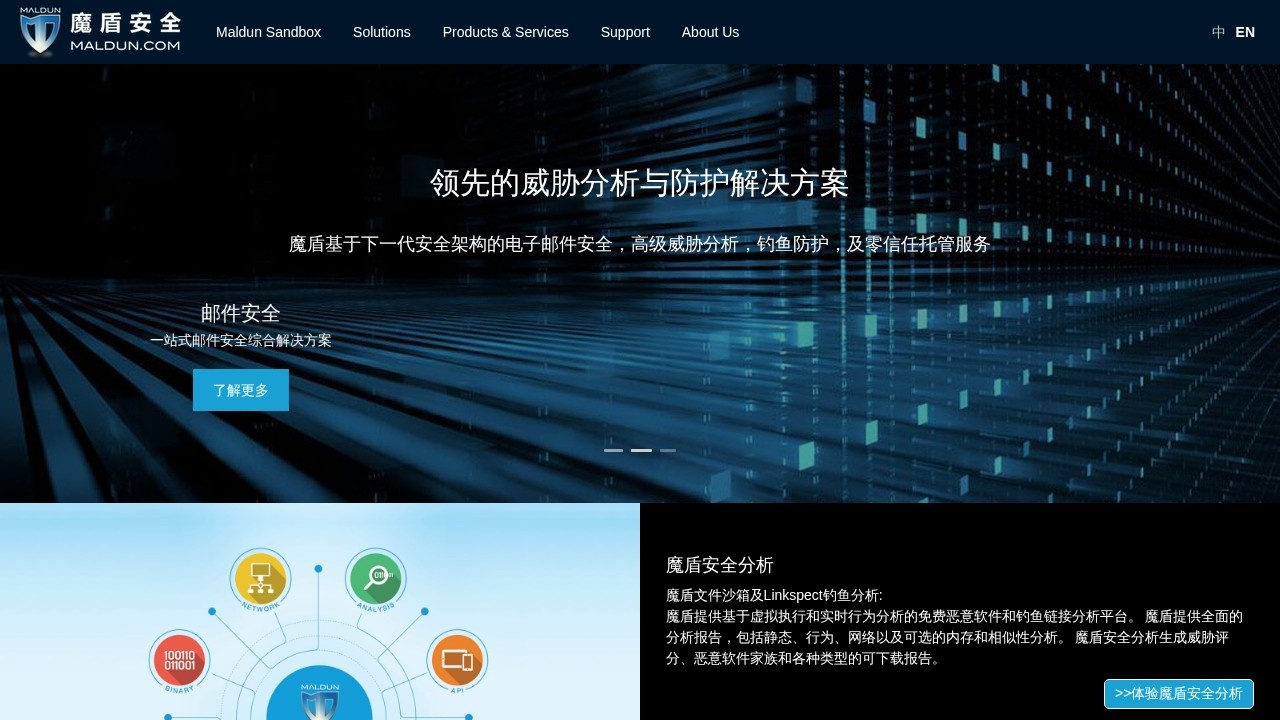Click the orange API devices icon
The height and width of the screenshot is (720, 1280).
coord(457,660)
